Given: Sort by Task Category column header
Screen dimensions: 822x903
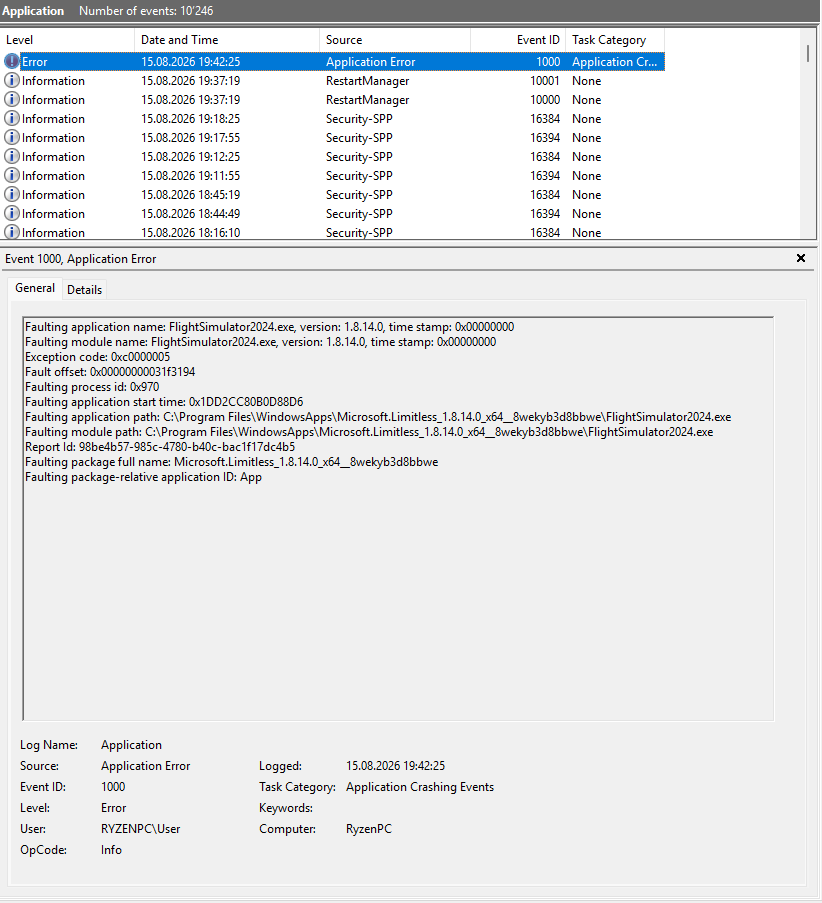Looking at the screenshot, I should (x=615, y=40).
